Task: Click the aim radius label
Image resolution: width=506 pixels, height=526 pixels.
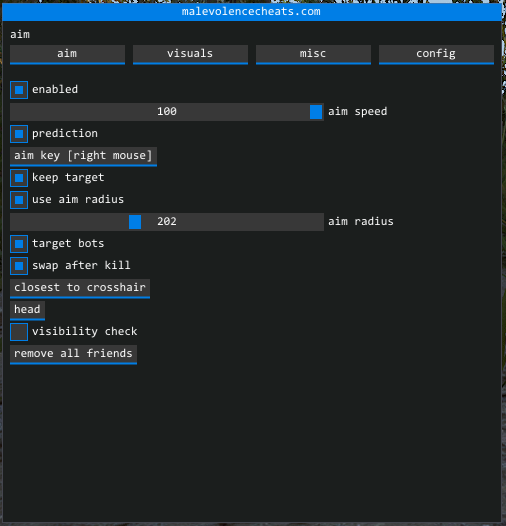Action: (361, 221)
